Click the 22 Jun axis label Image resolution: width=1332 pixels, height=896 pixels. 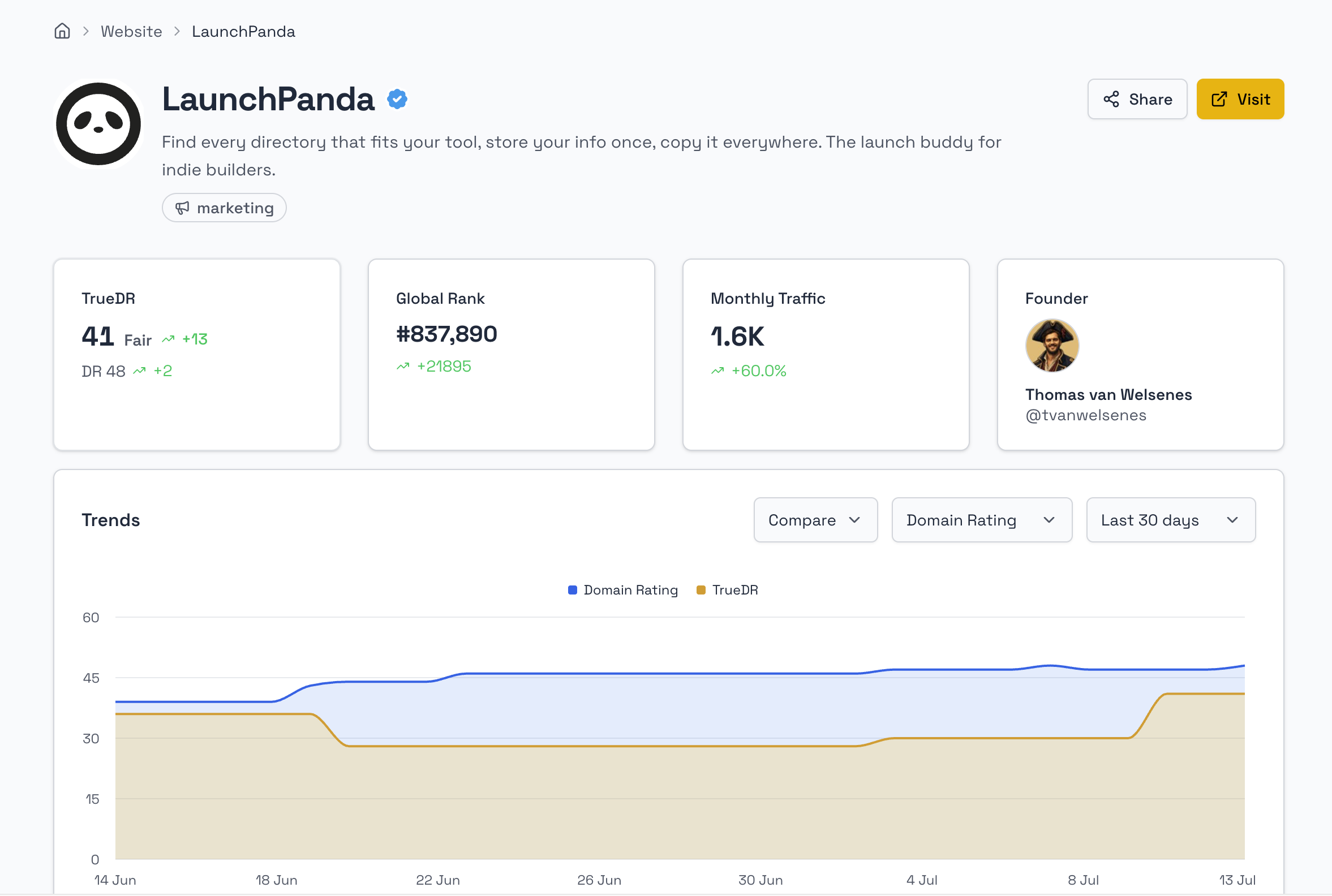pos(438,880)
